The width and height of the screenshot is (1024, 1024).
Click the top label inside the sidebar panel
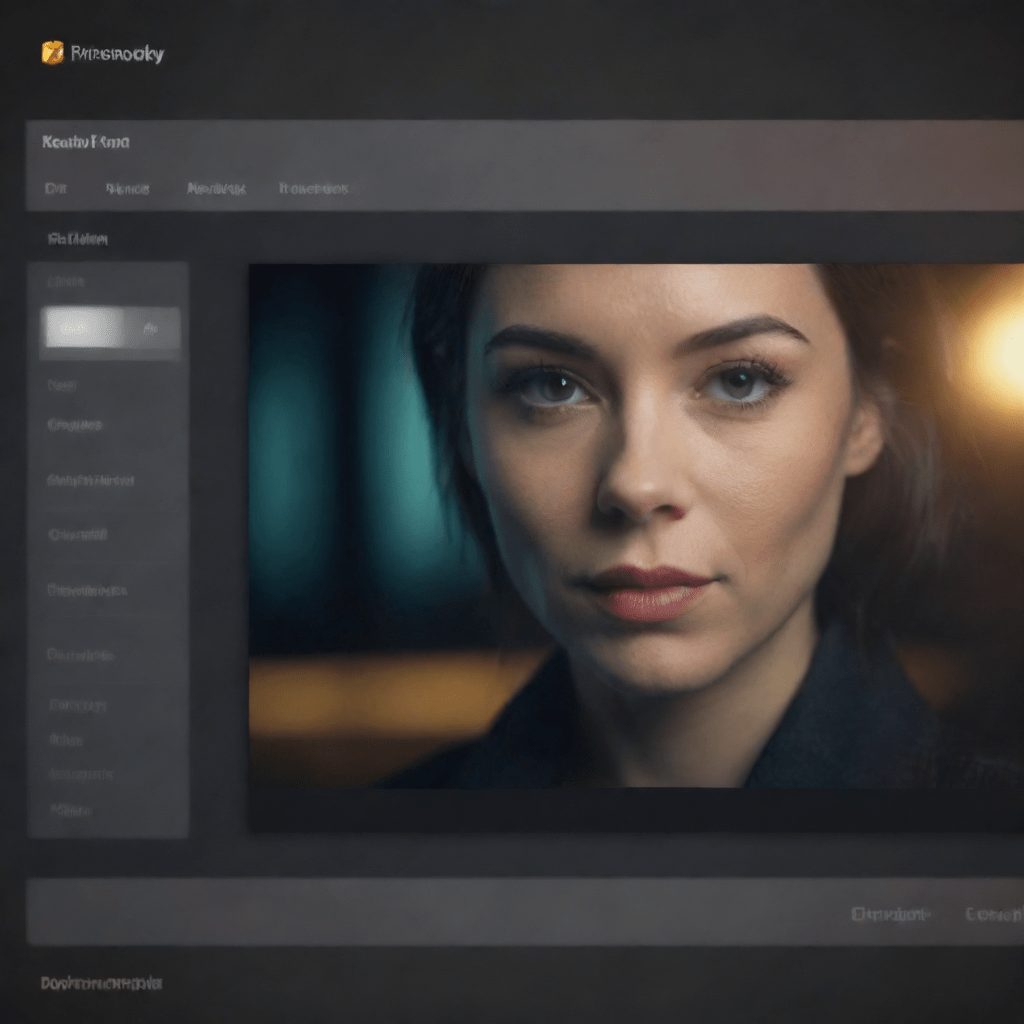point(66,282)
